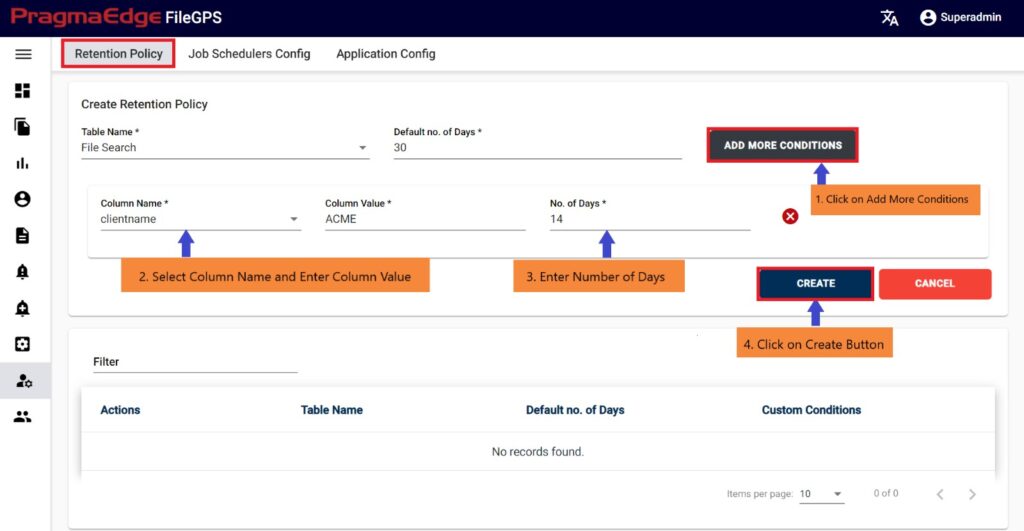This screenshot has width=1024, height=531.
Task: Switch to Application Config tab
Action: click(x=386, y=54)
